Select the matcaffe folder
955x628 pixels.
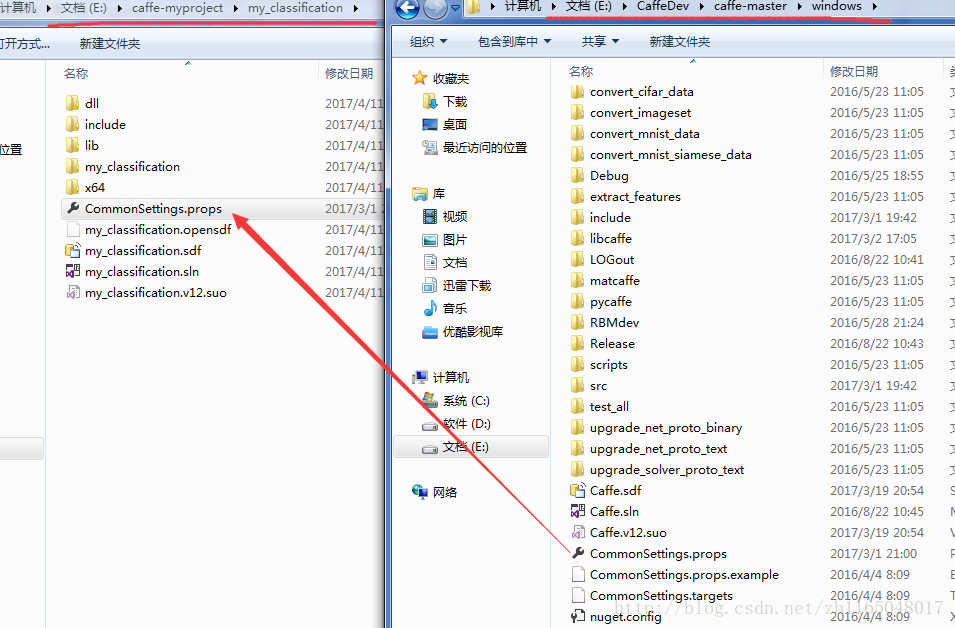click(615, 280)
